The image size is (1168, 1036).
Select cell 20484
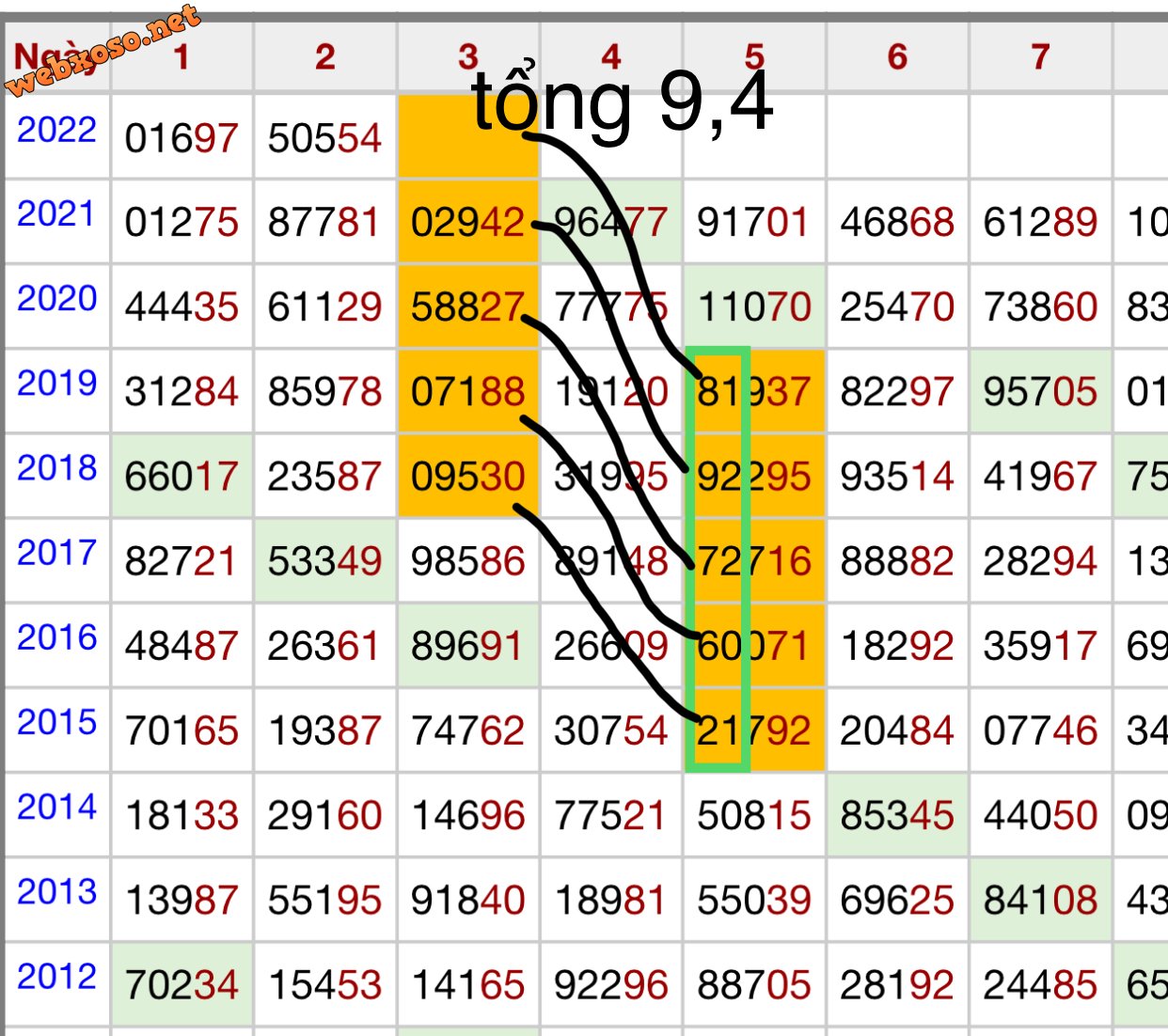point(897,731)
